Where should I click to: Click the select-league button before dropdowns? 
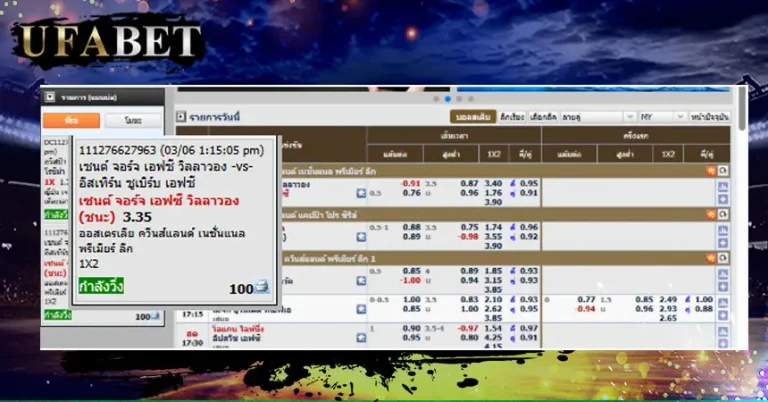pos(543,117)
